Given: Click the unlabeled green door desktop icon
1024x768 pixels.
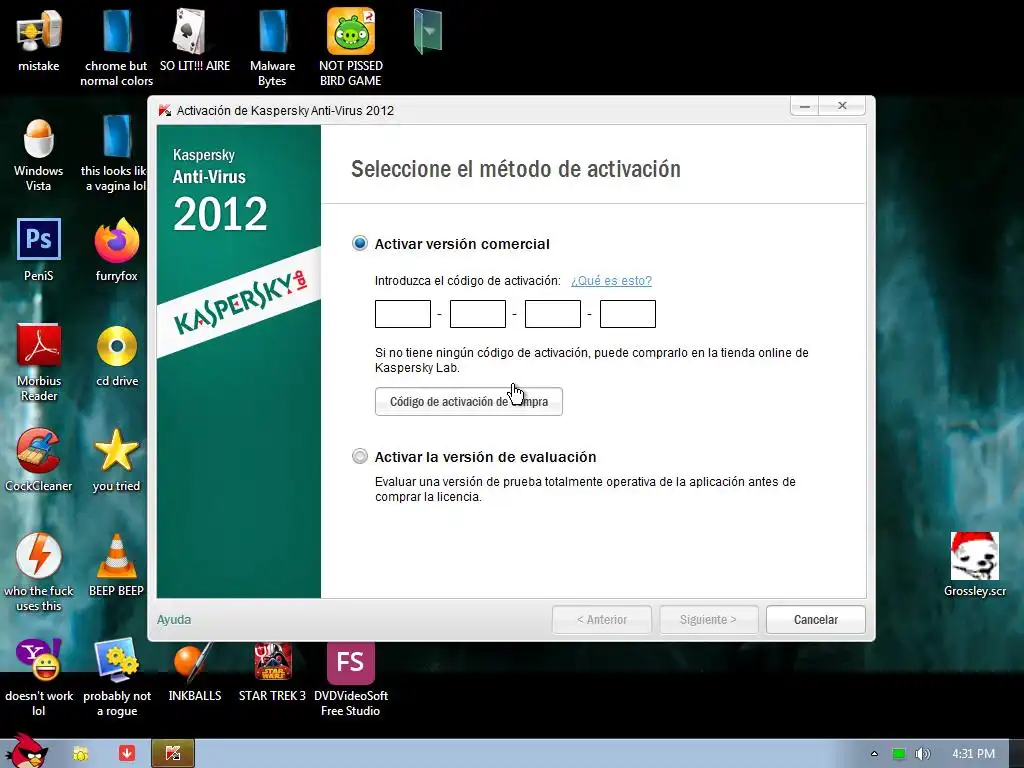Looking at the screenshot, I should coord(428,31).
